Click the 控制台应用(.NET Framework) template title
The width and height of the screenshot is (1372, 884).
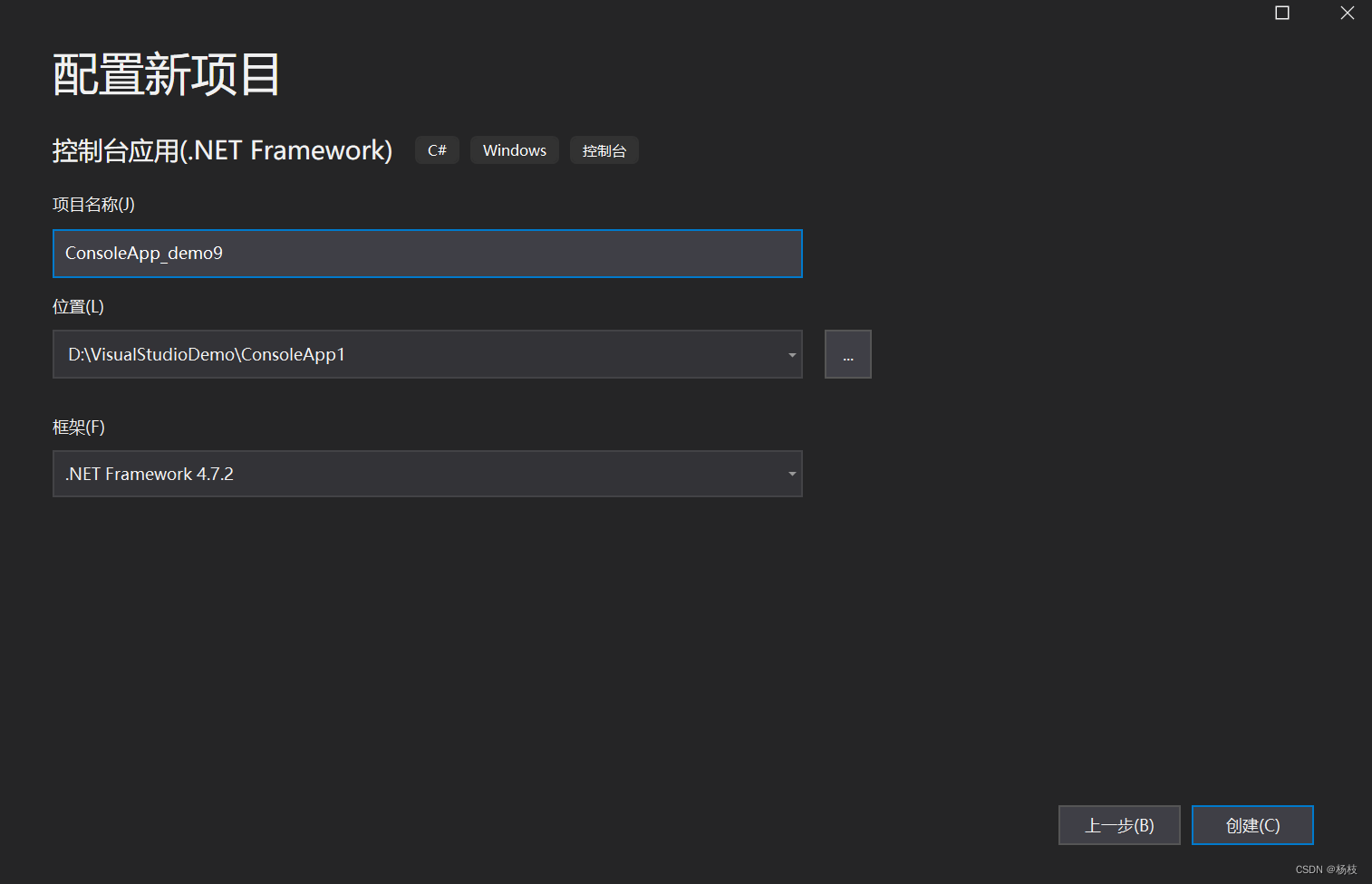pos(223,150)
